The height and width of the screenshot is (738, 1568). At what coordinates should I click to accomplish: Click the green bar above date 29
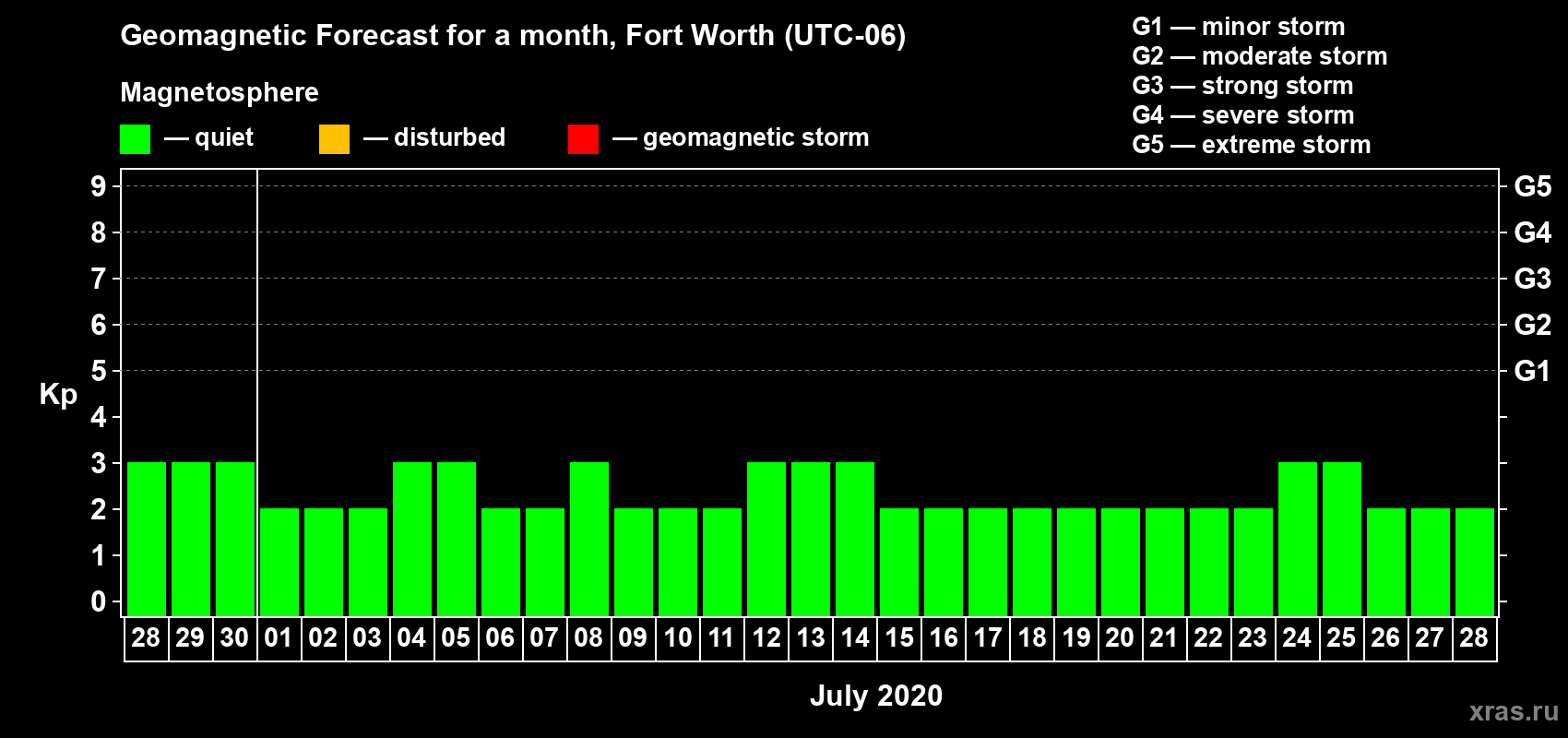[191, 539]
